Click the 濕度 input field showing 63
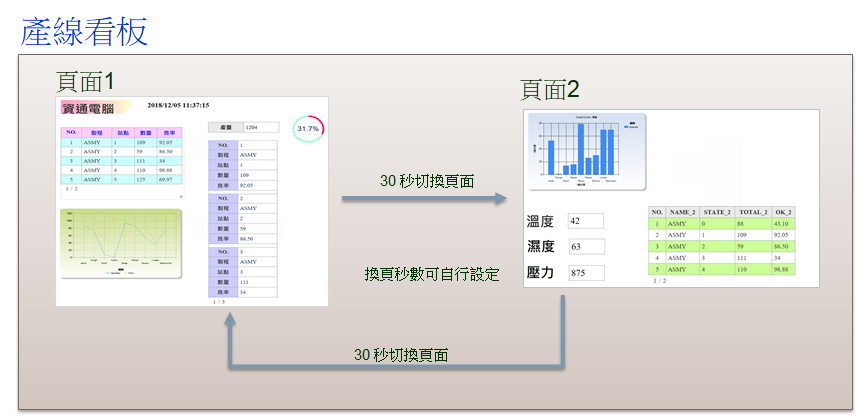The height and width of the screenshot is (417, 858). click(x=585, y=247)
